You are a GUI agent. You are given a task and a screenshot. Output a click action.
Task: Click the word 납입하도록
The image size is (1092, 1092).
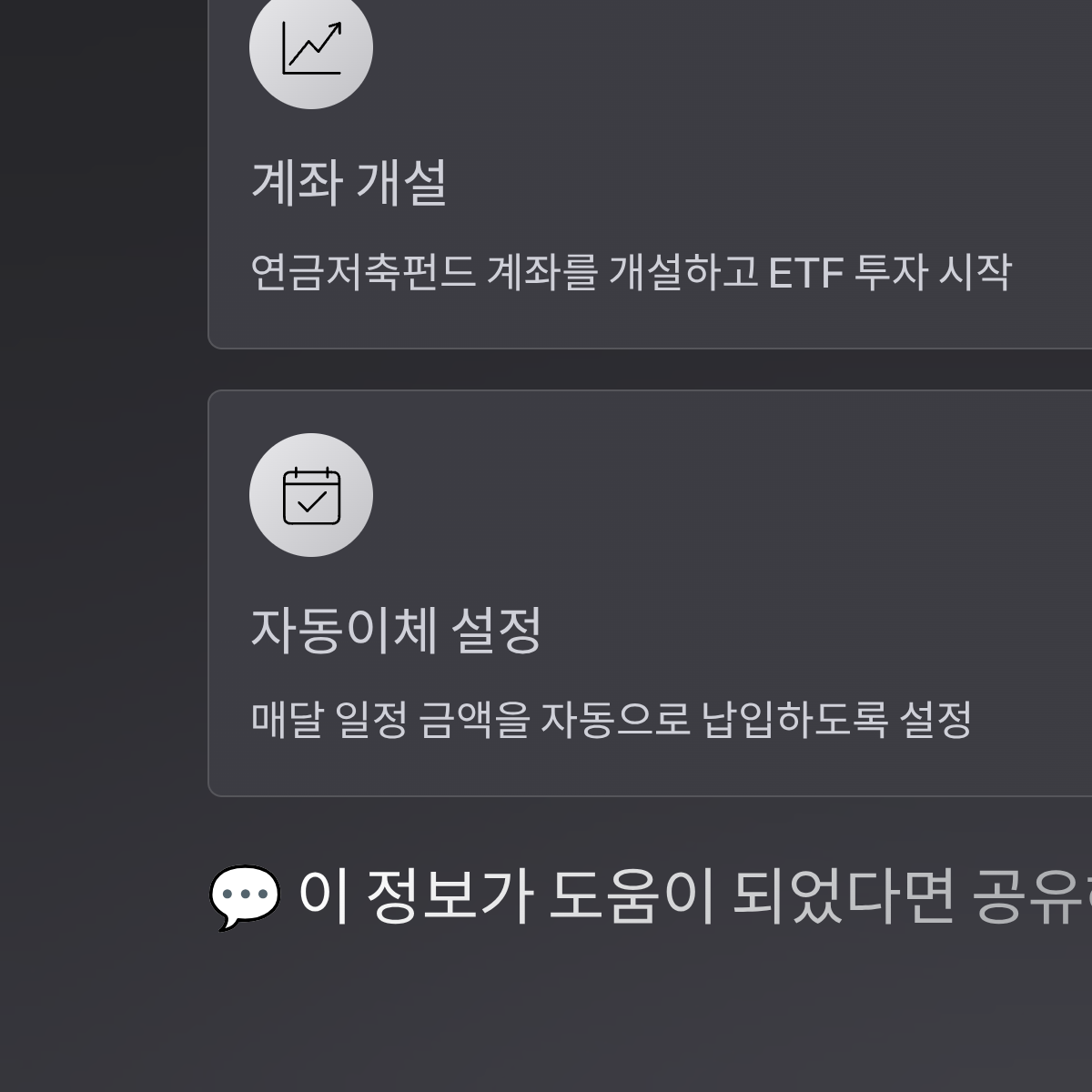(x=795, y=720)
